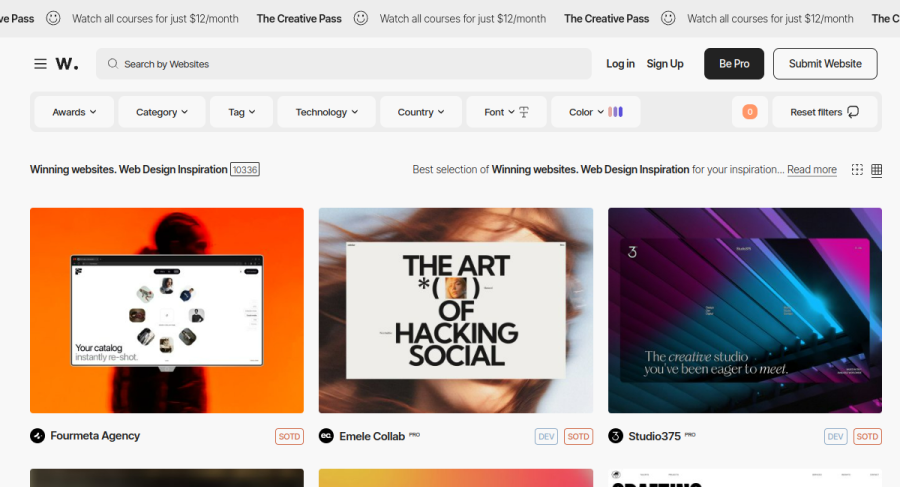This screenshot has height=487, width=900.
Task: Expand the Awards filter dropdown
Action: pyautogui.click(x=74, y=112)
